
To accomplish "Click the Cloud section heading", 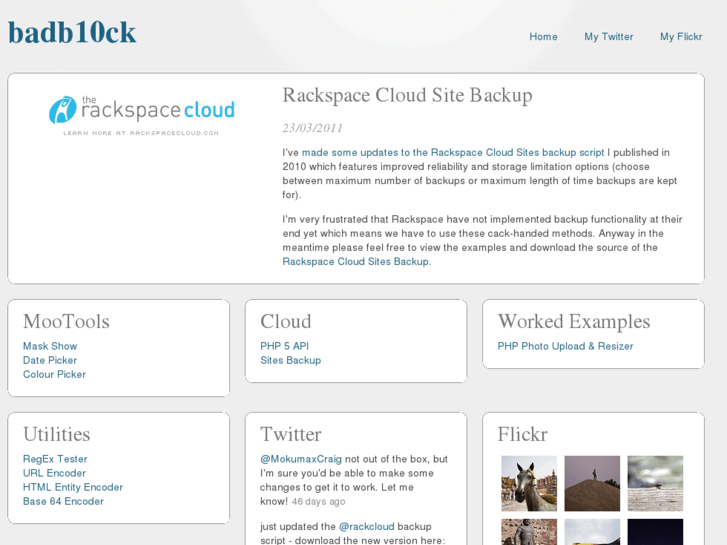I will [x=286, y=321].
